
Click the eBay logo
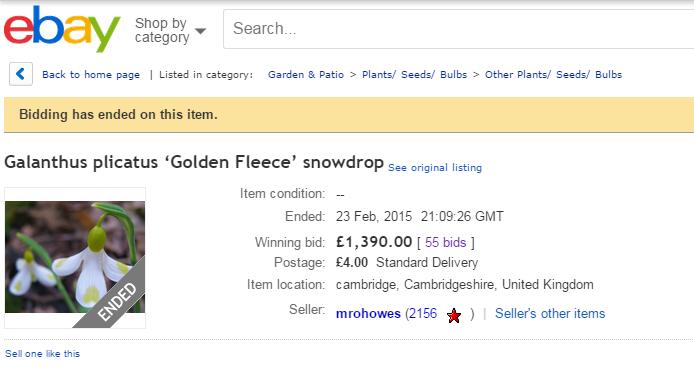pyautogui.click(x=62, y=29)
